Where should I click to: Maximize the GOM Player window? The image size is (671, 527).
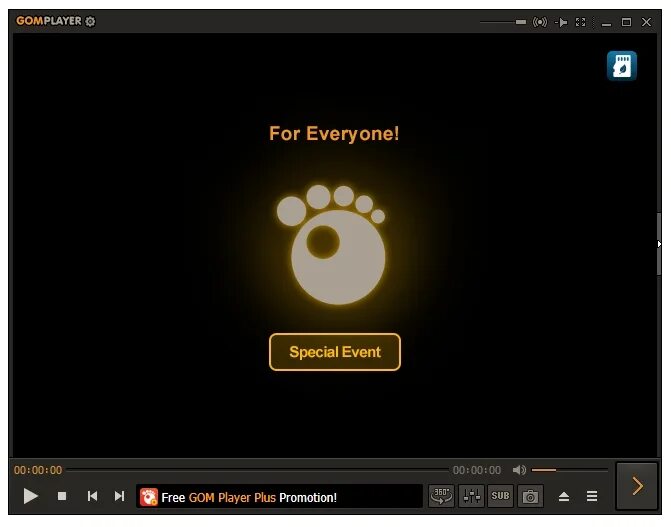click(626, 22)
